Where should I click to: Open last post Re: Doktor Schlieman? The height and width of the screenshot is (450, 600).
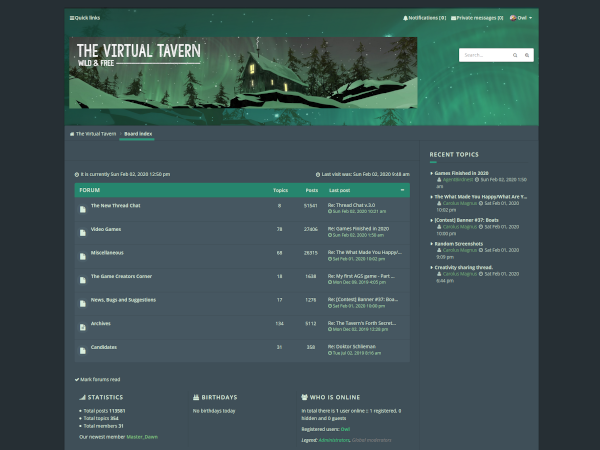pyautogui.click(x=352, y=347)
